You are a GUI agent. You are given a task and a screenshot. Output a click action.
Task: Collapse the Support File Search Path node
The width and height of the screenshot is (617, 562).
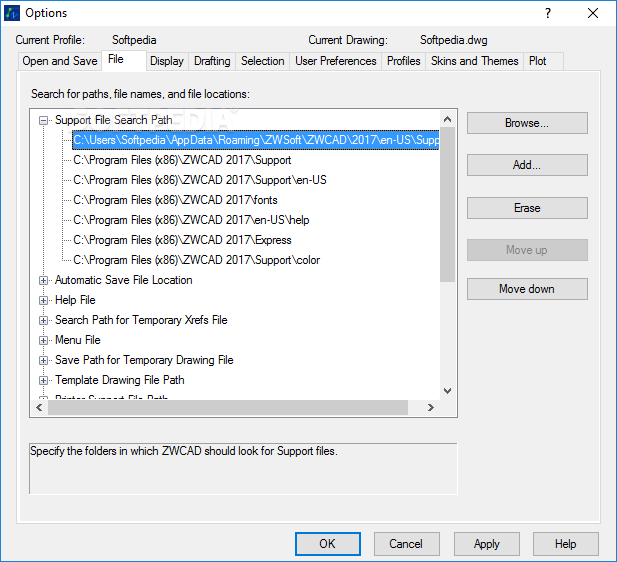pos(43,120)
